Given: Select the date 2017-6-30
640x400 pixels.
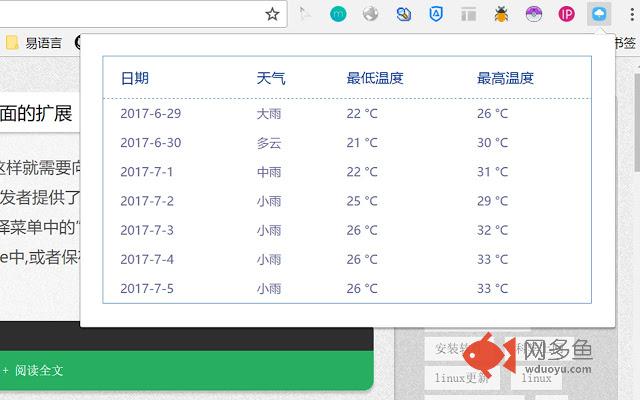Looking at the screenshot, I should [151, 143].
